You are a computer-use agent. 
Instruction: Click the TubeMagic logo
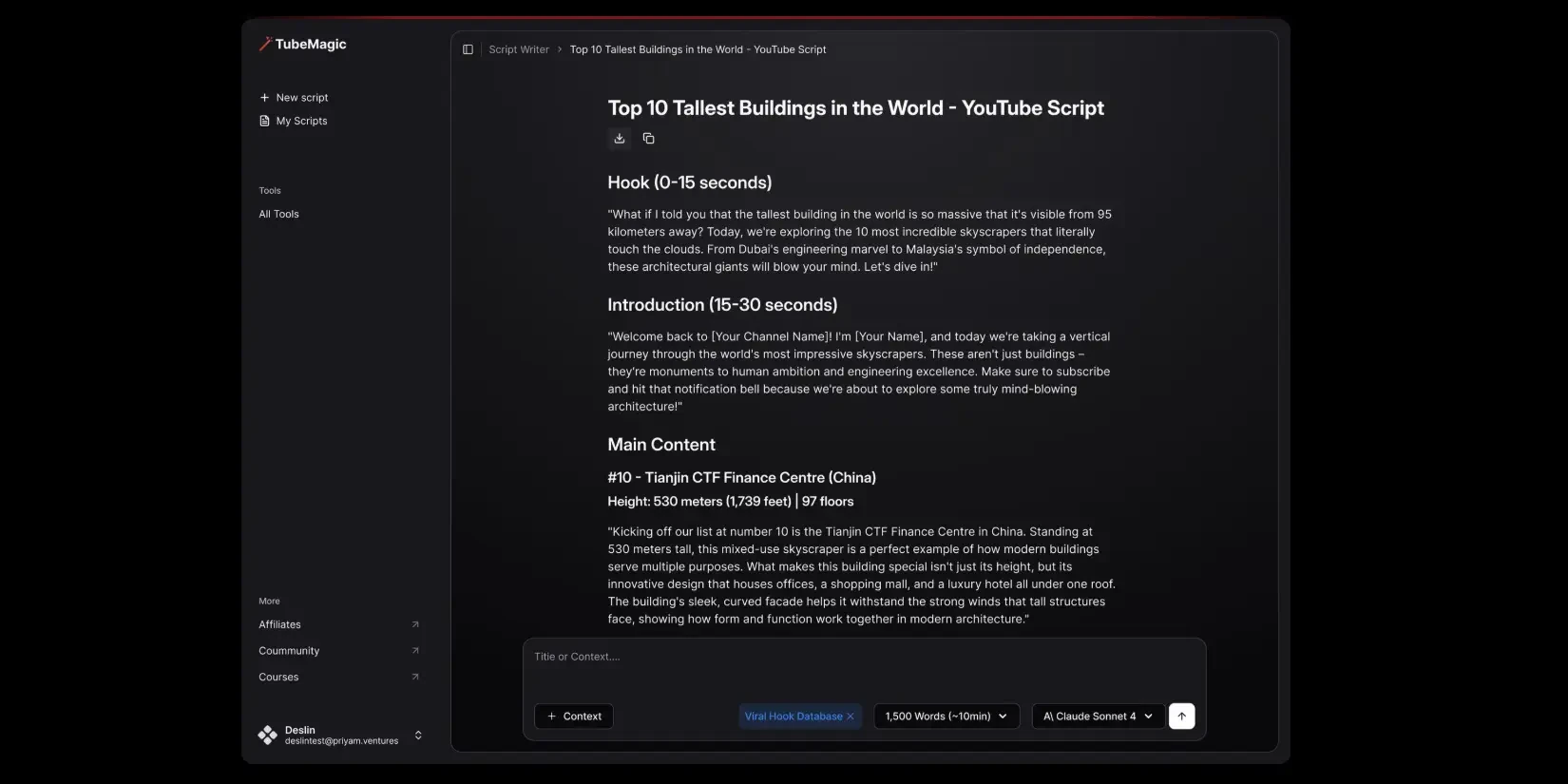[303, 44]
